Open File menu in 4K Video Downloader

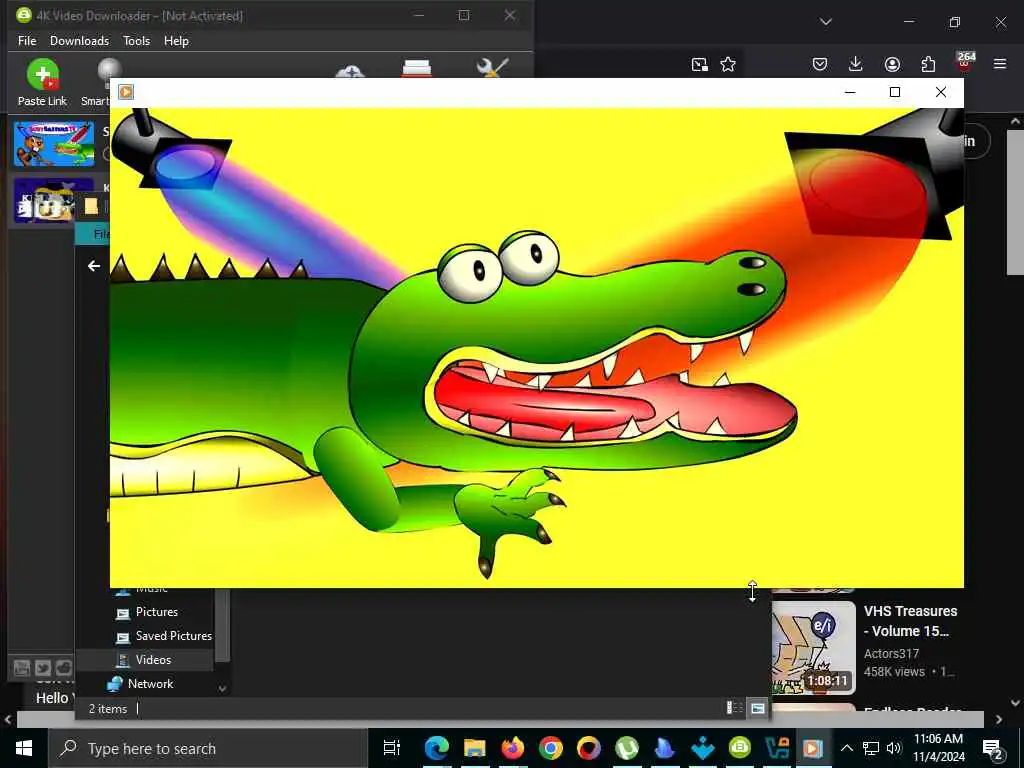pyautogui.click(x=27, y=40)
